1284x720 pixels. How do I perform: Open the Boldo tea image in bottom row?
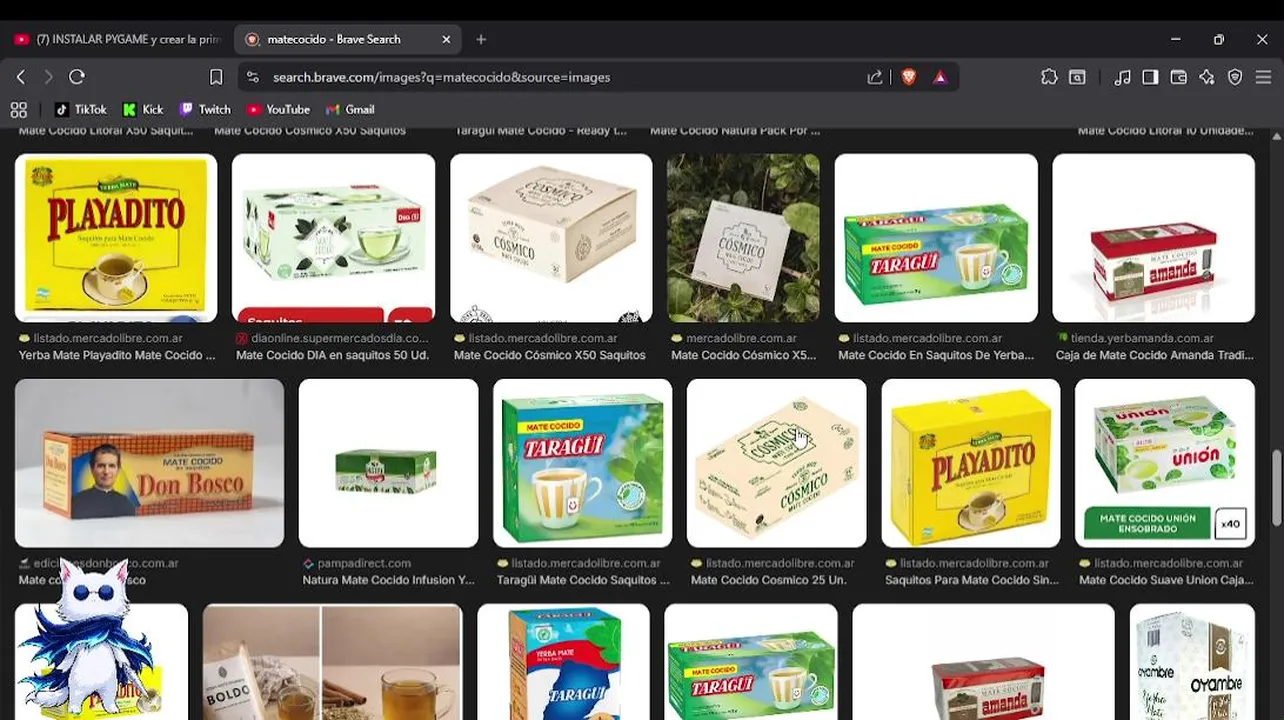[332, 662]
